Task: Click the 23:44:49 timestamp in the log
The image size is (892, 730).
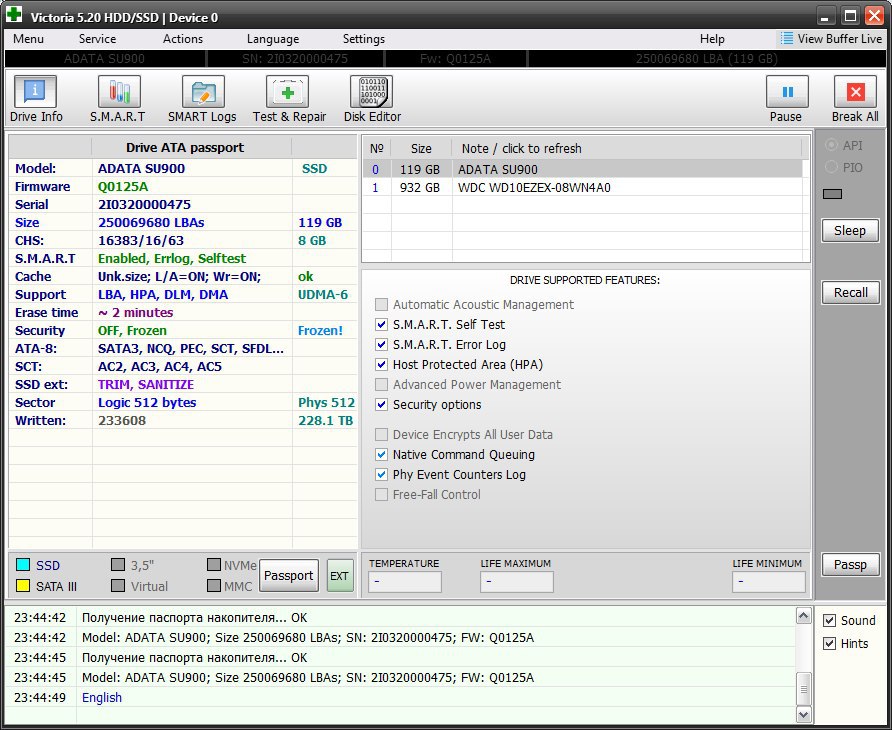Action: pyautogui.click(x=40, y=698)
